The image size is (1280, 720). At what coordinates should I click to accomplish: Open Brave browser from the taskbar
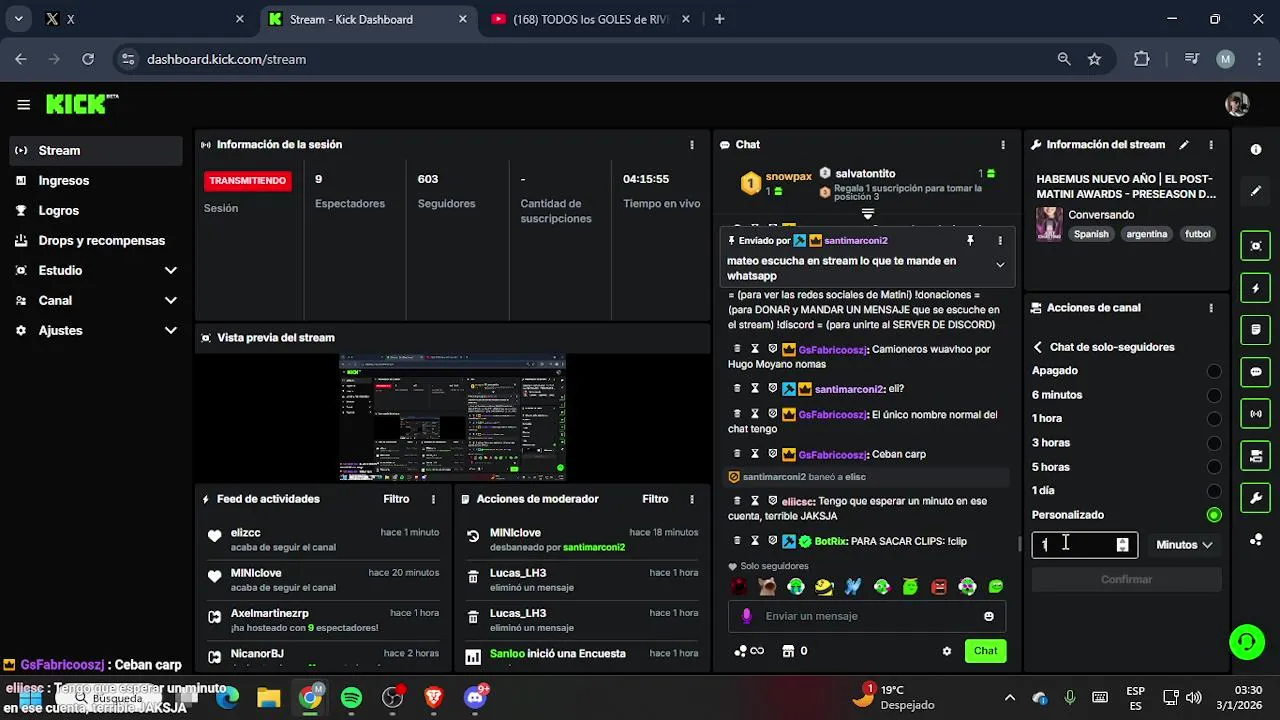tap(433, 698)
